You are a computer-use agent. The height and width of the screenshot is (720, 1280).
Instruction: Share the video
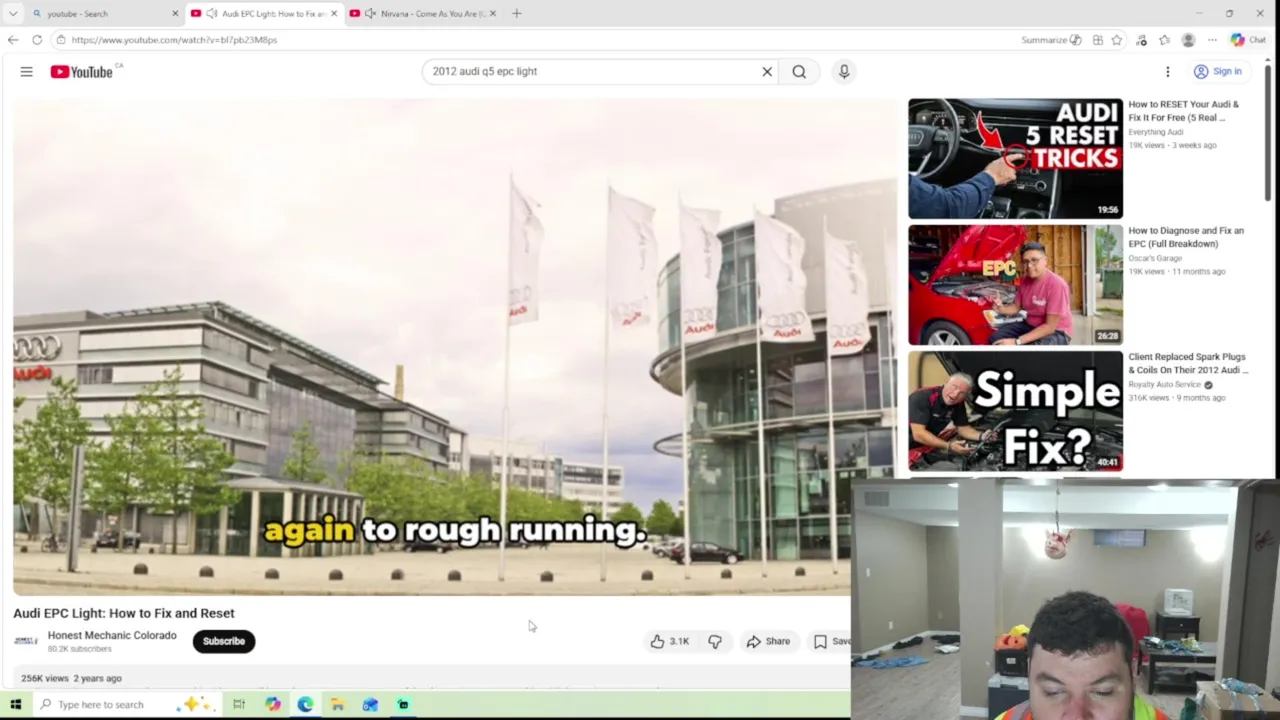tap(768, 641)
